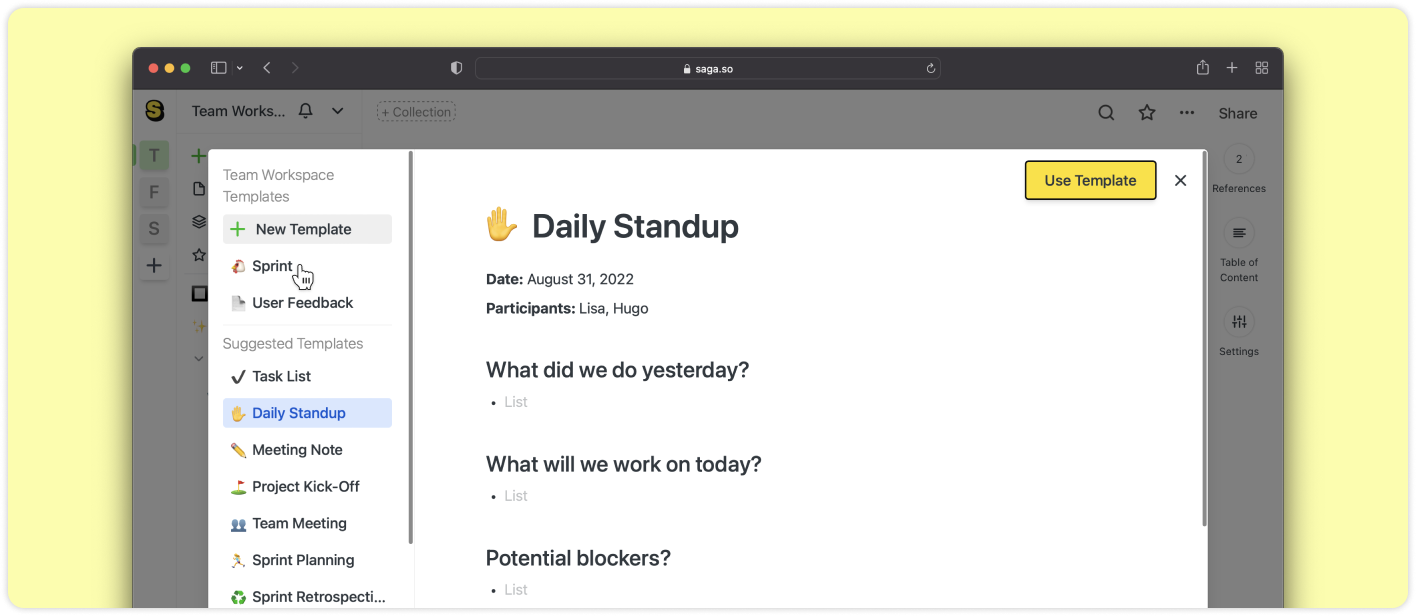Select the Meeting Note template
Image resolution: width=1416 pixels, height=616 pixels.
(x=297, y=450)
